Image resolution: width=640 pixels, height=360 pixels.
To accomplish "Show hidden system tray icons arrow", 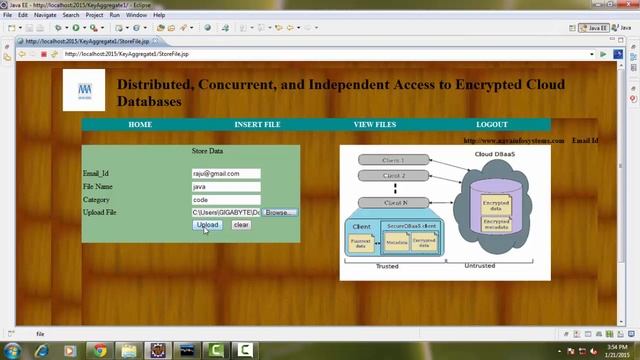I will 559,351.
